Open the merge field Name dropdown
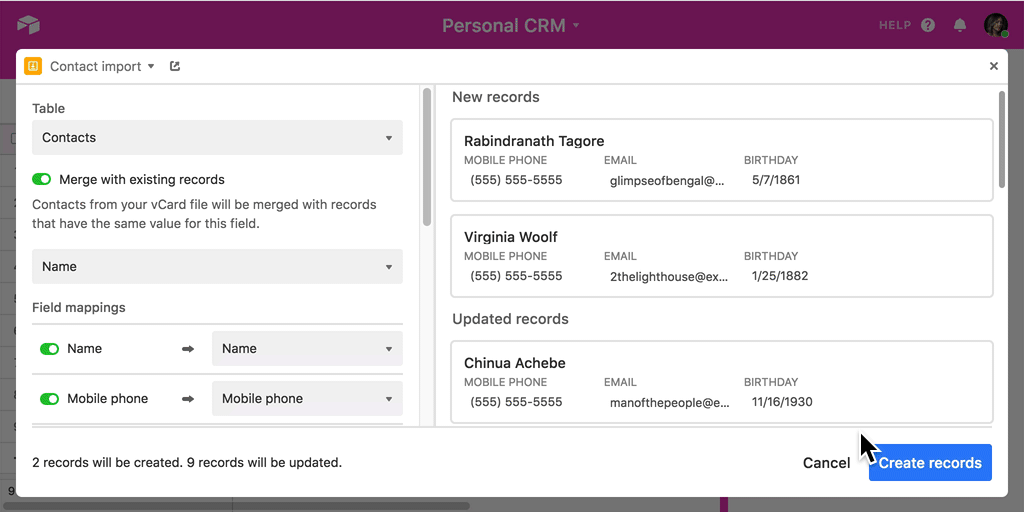The image size is (1024, 512). click(x=217, y=267)
